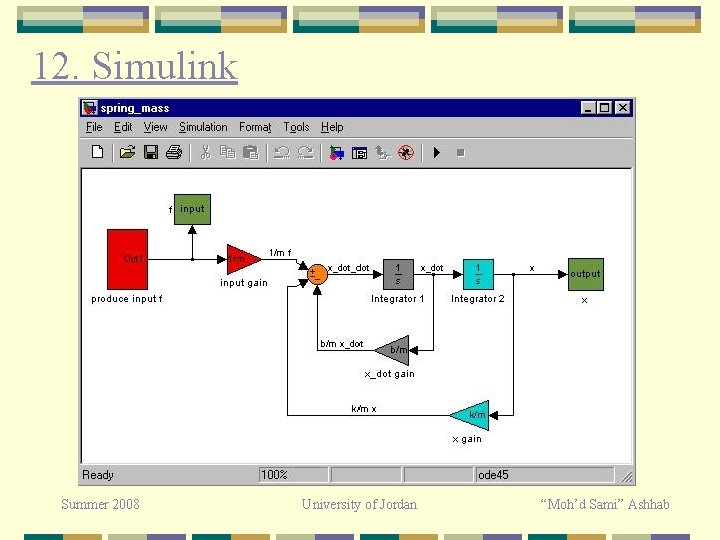Click the 'produce input f' label

(x=127, y=299)
